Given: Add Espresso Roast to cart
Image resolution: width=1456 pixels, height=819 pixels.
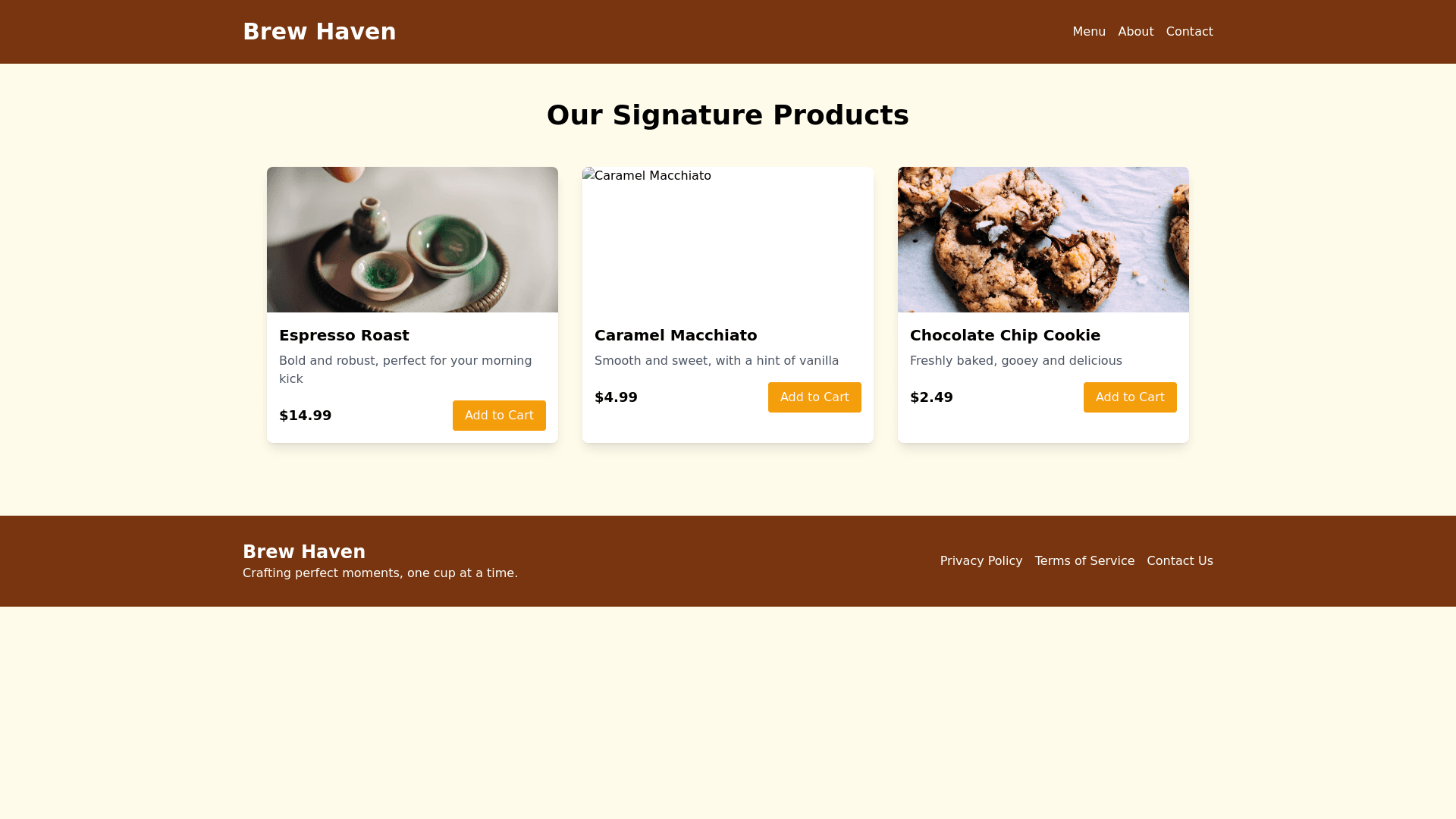Looking at the screenshot, I should coord(499,416).
